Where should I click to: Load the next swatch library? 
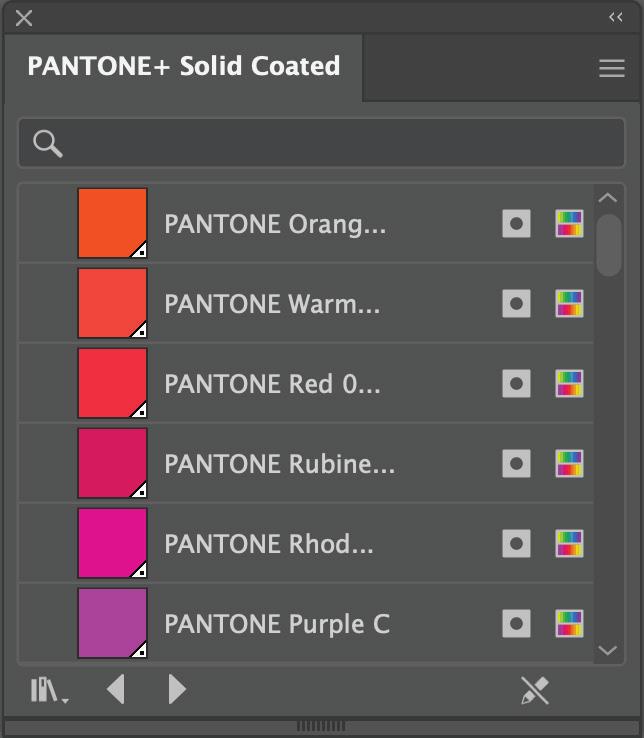pos(177,689)
